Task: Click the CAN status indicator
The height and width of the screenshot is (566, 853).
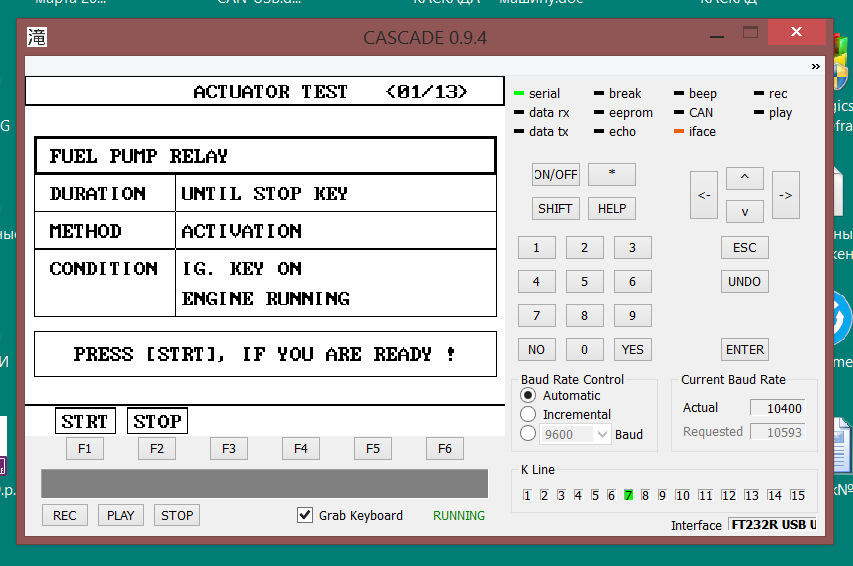Action: tap(679, 112)
